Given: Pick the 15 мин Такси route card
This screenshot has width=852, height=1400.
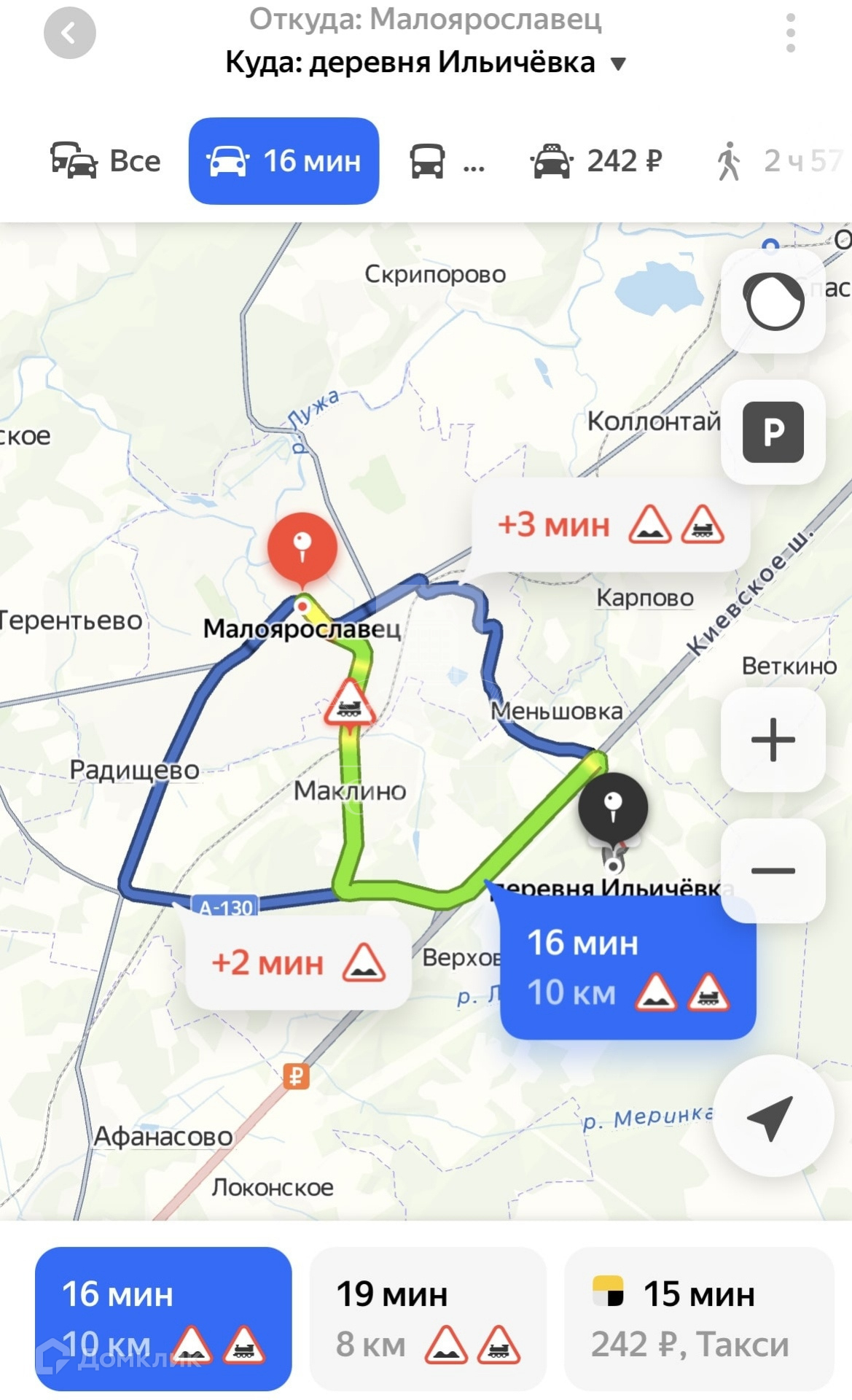Looking at the screenshot, I should [x=699, y=1319].
